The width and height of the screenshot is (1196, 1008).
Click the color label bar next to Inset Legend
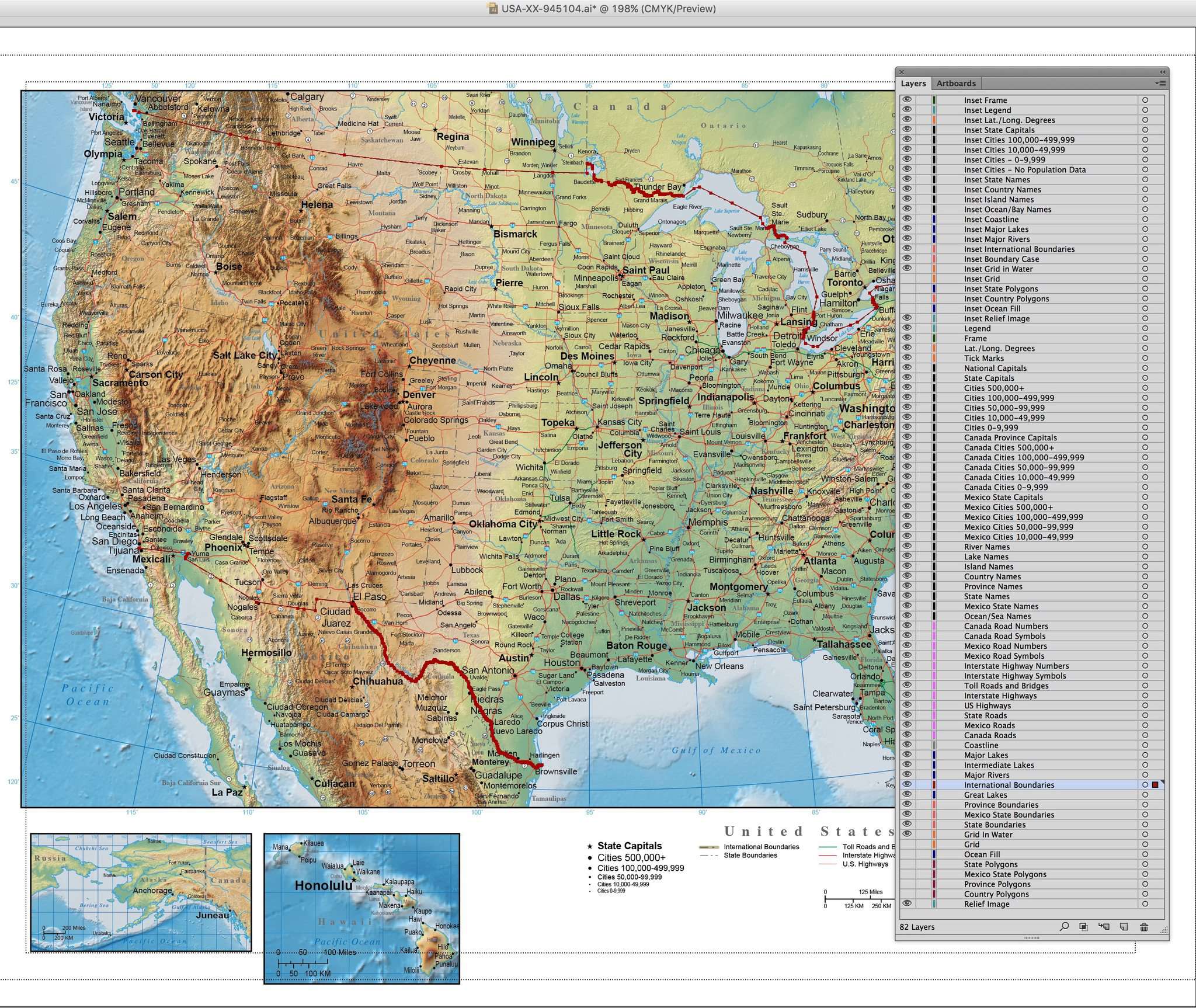[933, 110]
